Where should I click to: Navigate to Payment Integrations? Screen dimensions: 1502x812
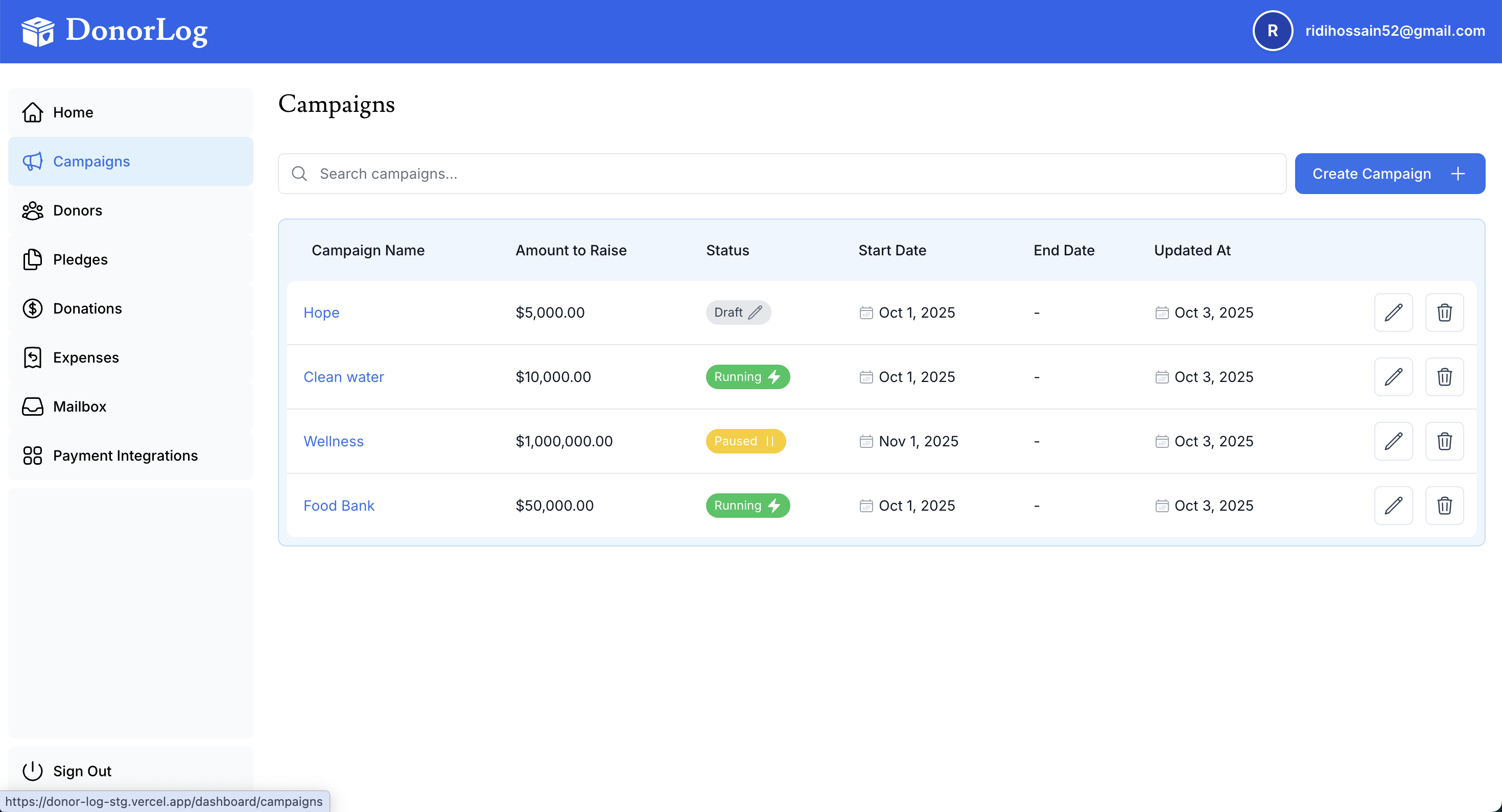point(125,455)
